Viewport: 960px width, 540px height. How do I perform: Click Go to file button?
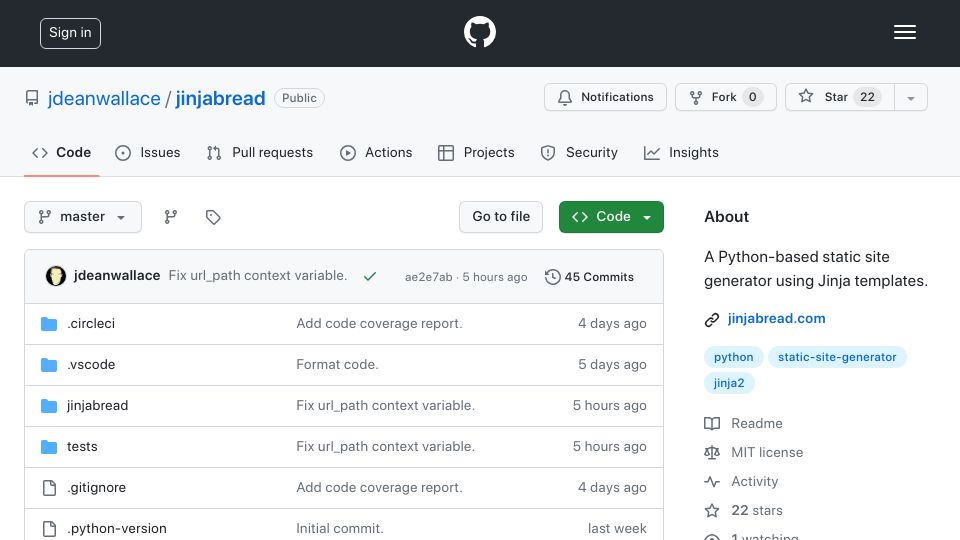(x=501, y=217)
